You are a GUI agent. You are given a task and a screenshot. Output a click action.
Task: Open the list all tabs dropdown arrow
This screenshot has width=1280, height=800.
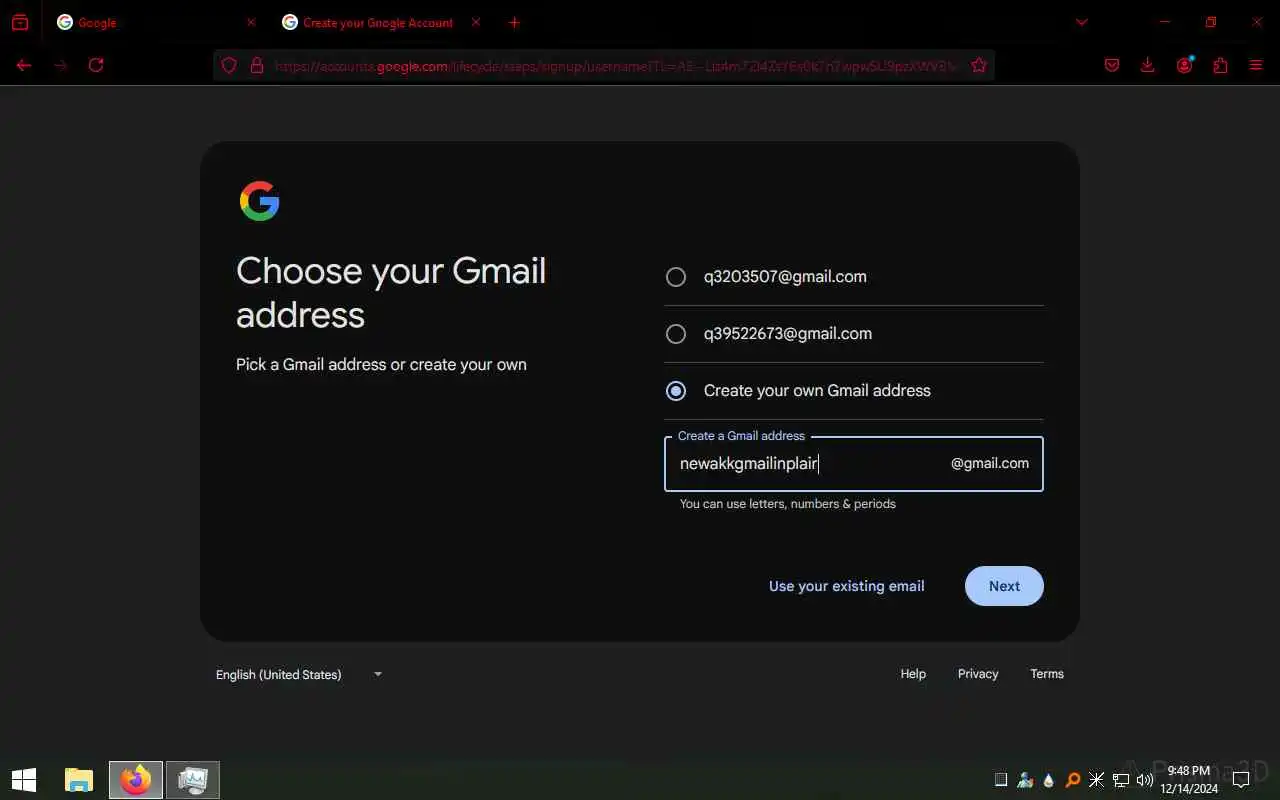[x=1081, y=22]
